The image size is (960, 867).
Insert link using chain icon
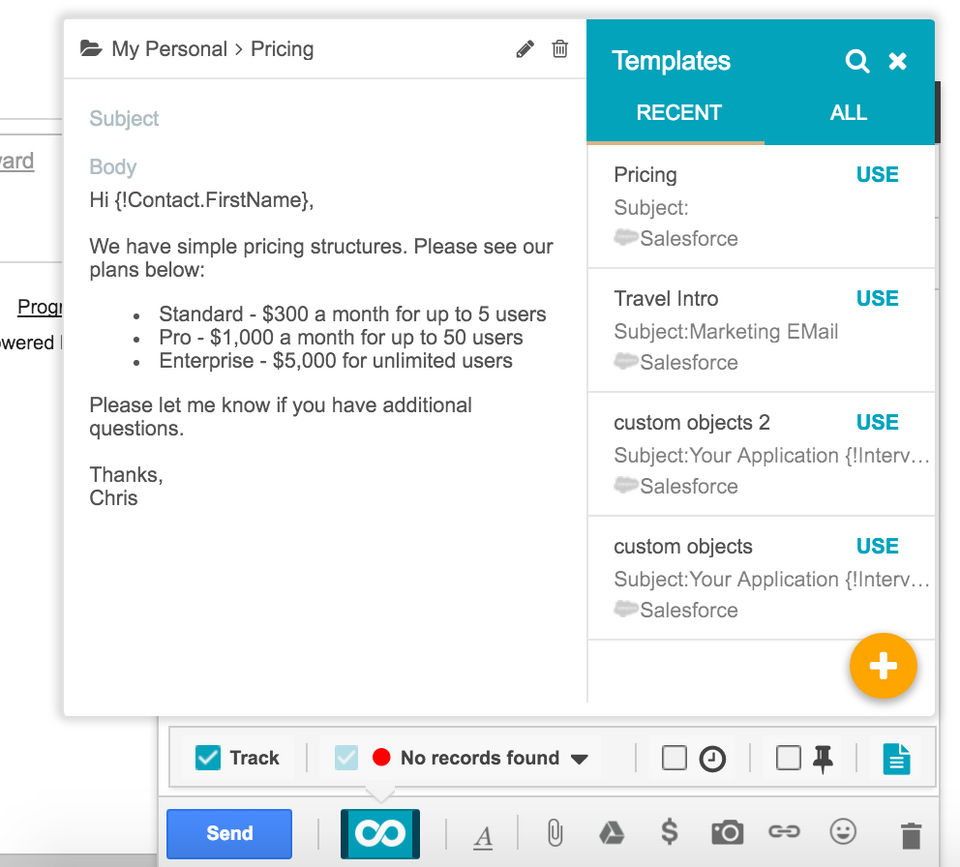pyautogui.click(x=784, y=832)
